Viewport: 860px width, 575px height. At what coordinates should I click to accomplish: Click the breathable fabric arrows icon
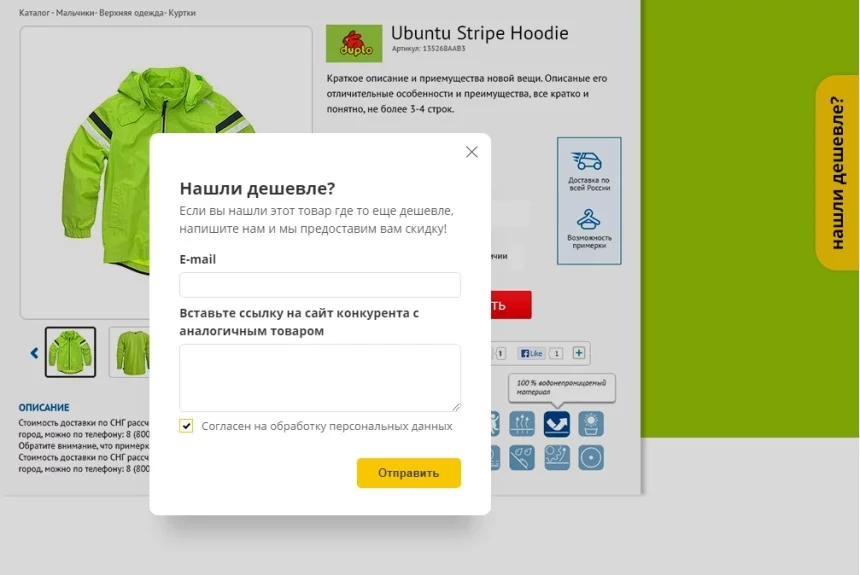coord(522,424)
